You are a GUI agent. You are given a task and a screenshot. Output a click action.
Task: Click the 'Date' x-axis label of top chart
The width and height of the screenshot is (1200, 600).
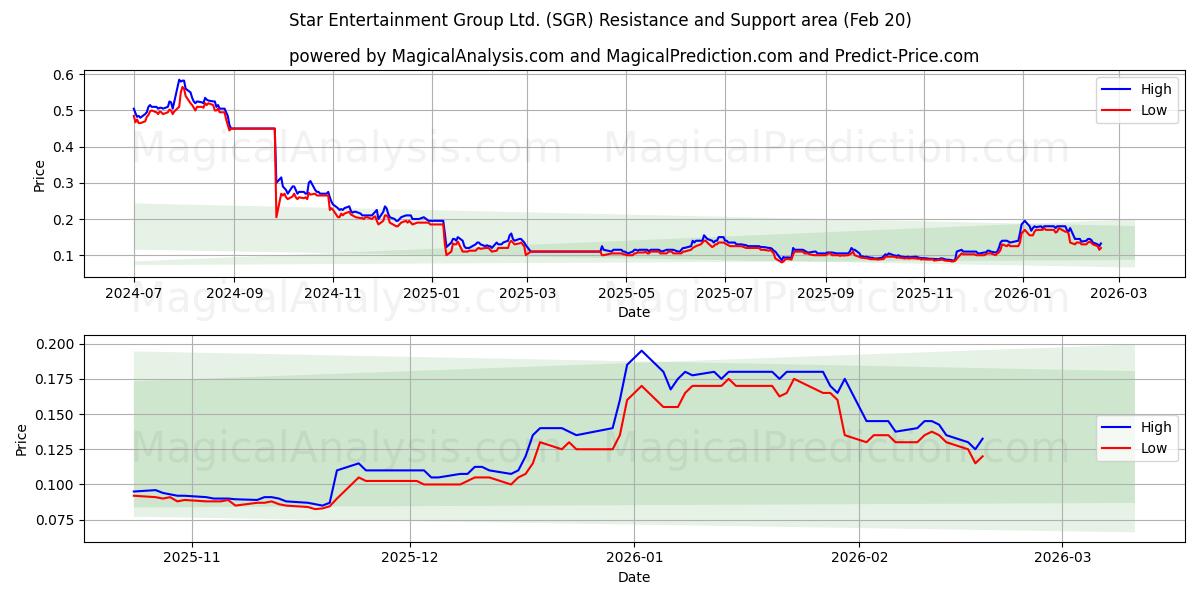[634, 312]
